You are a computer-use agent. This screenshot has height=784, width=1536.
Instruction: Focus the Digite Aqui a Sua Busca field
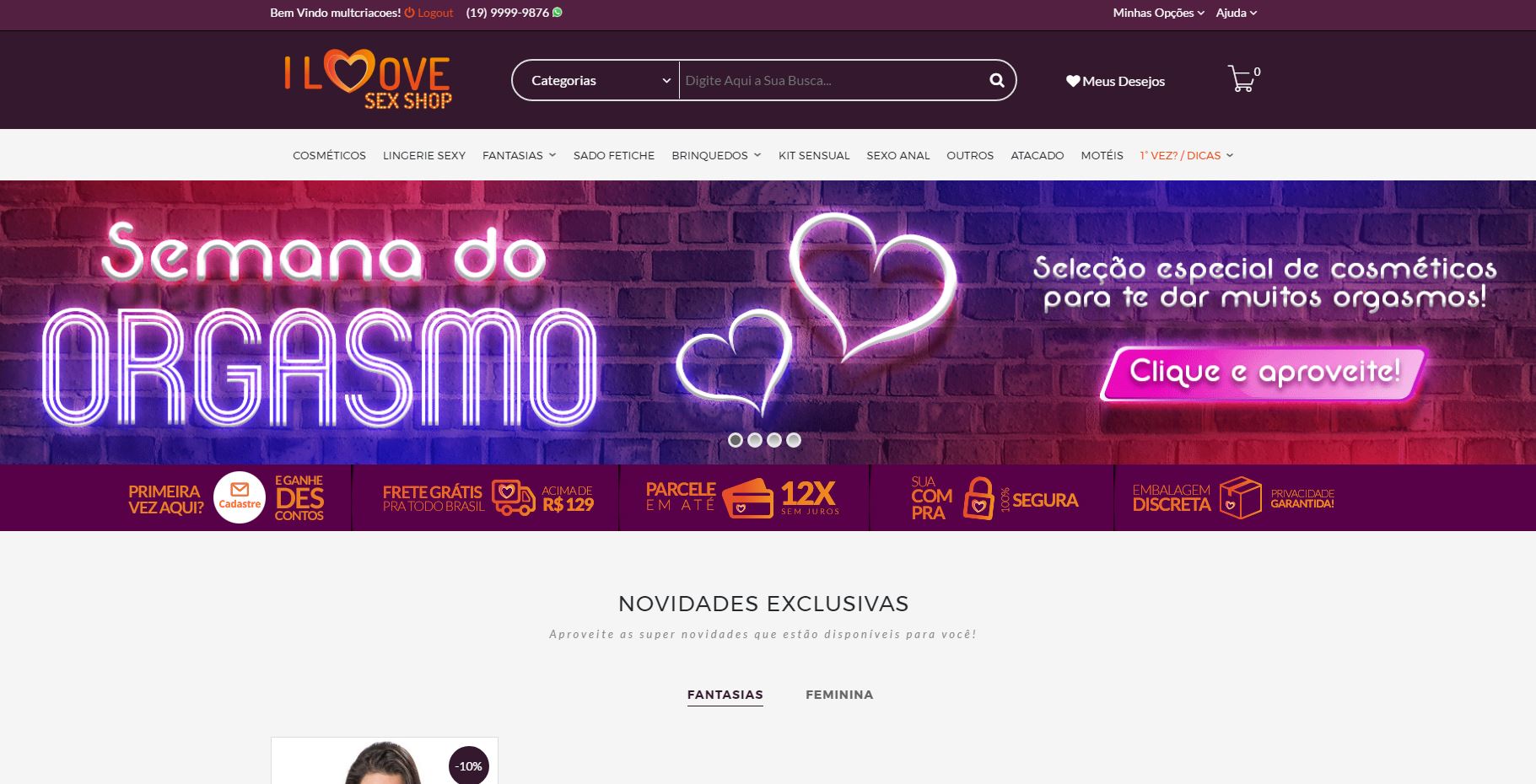point(831,80)
